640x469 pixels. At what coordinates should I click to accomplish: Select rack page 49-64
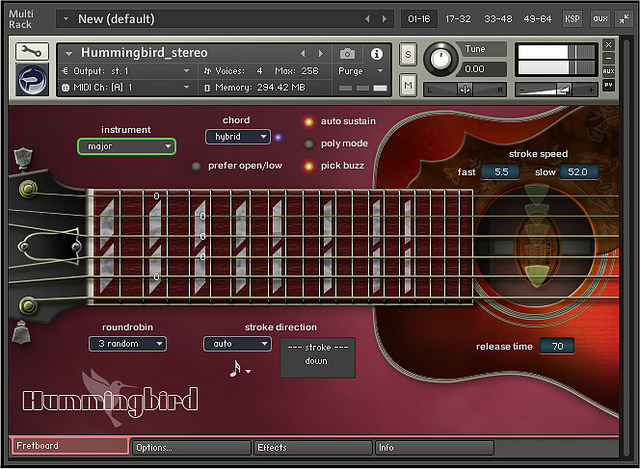537,19
